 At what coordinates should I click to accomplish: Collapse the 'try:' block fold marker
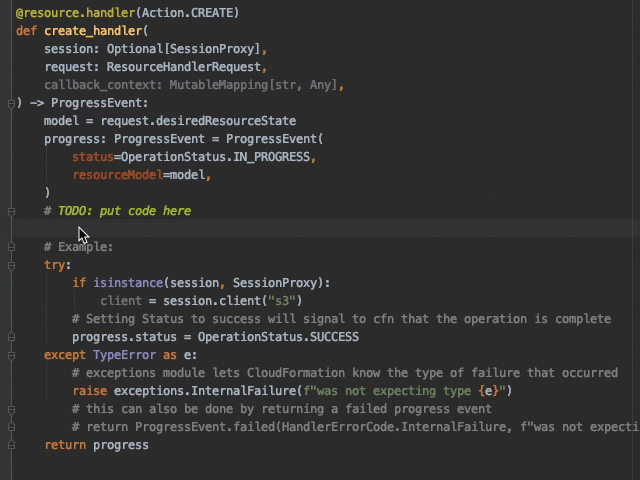click(x=11, y=266)
